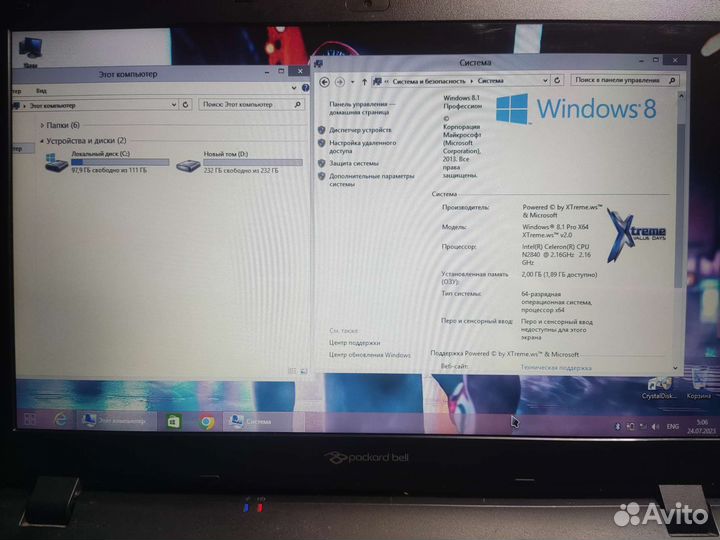Viewport: 720px width, 540px height.
Task: Minimize the Система window
Action: tap(641, 61)
